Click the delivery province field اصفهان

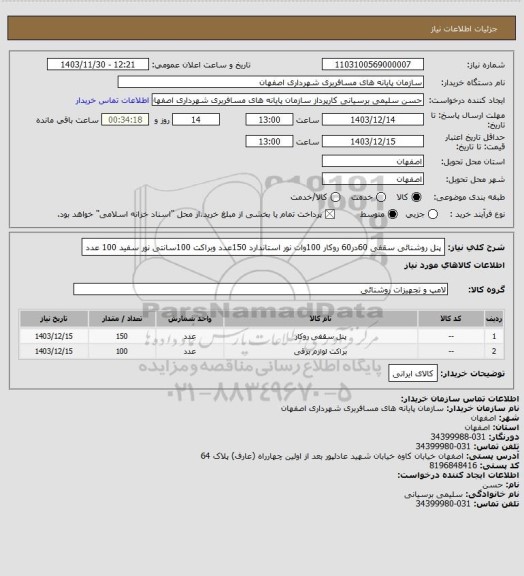[x=373, y=161]
